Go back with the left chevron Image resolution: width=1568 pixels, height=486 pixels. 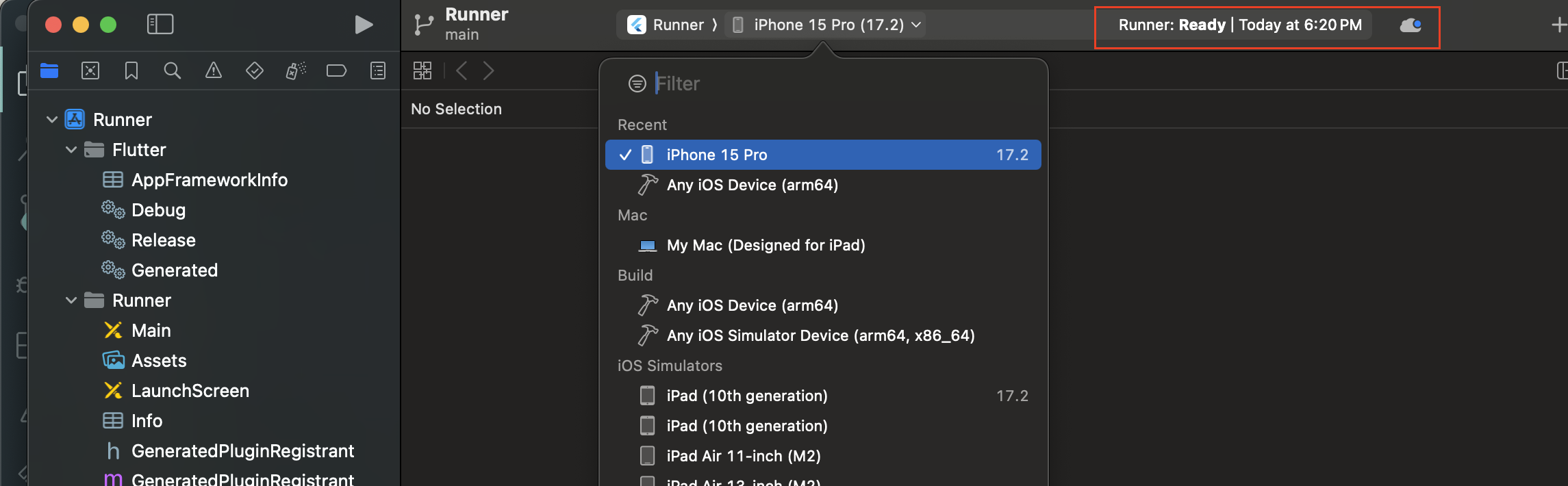point(461,71)
